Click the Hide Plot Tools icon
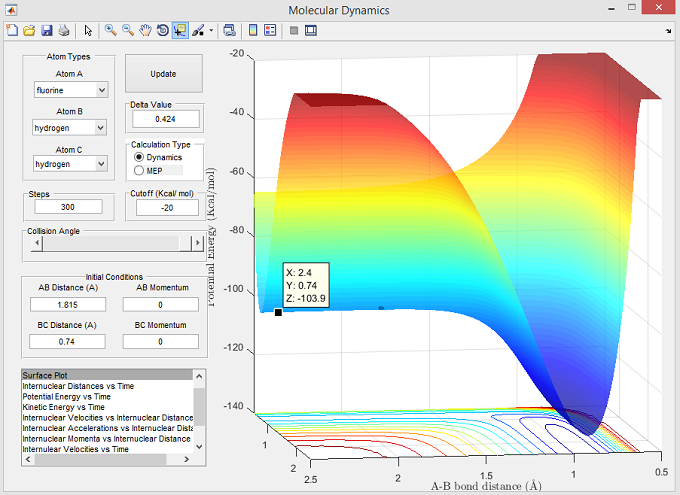Image resolution: width=680 pixels, height=495 pixels. (294, 30)
